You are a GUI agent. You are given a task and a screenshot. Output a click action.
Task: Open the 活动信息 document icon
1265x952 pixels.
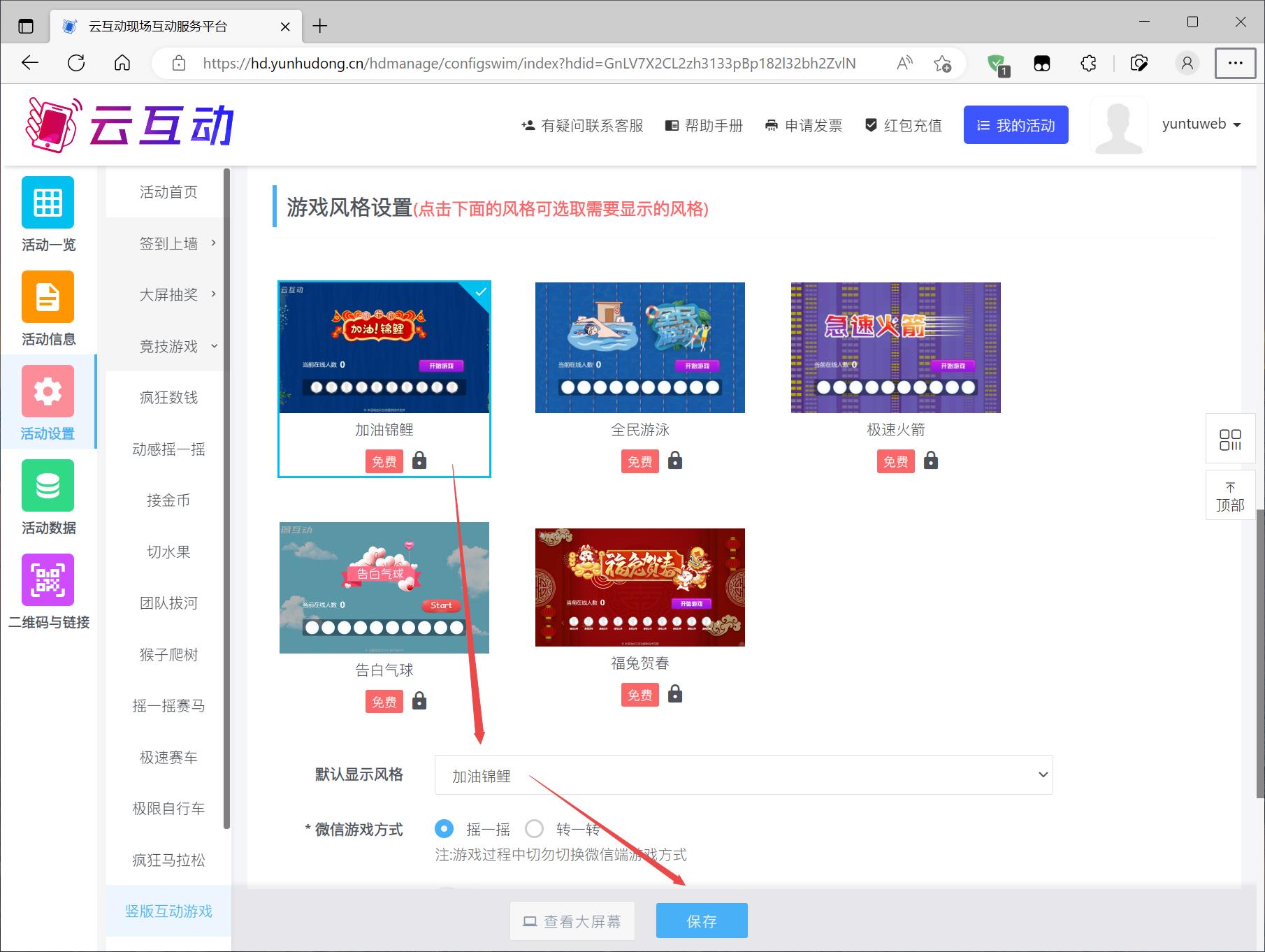48,296
